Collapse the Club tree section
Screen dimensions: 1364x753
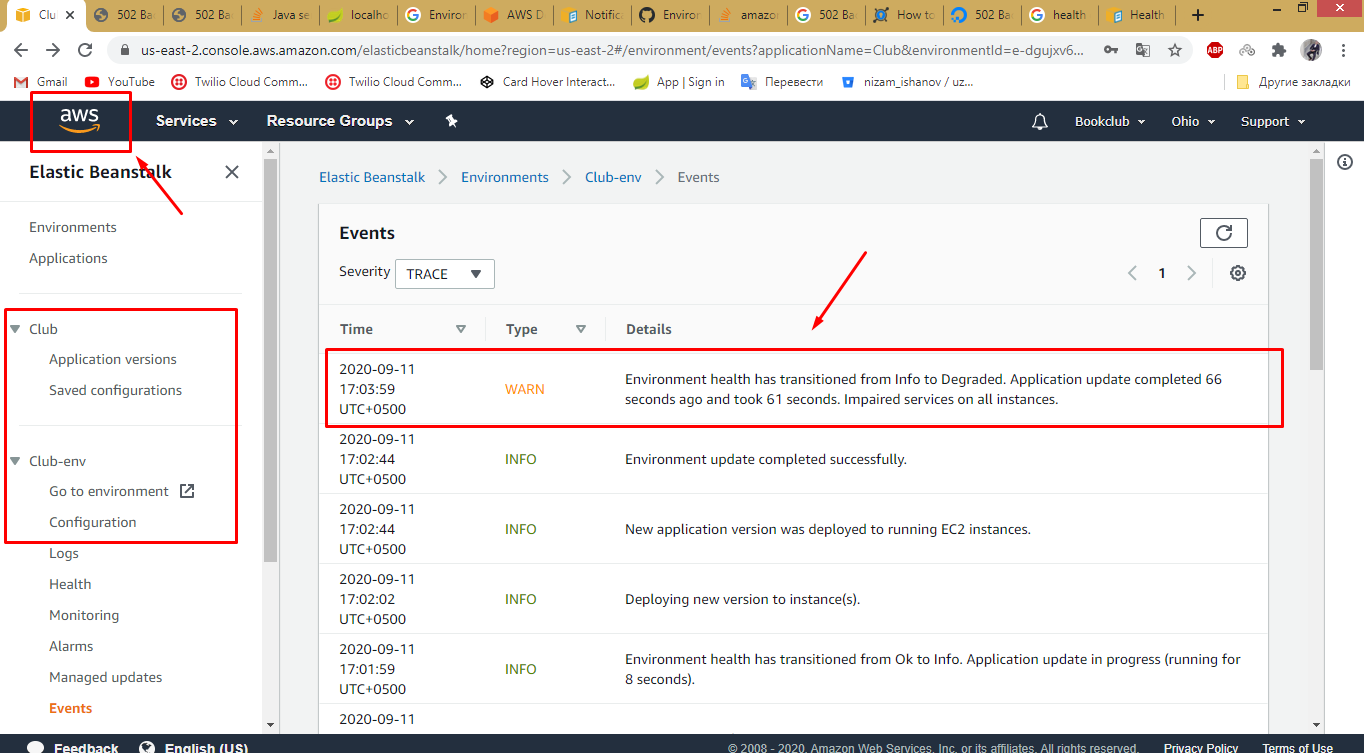coord(15,329)
